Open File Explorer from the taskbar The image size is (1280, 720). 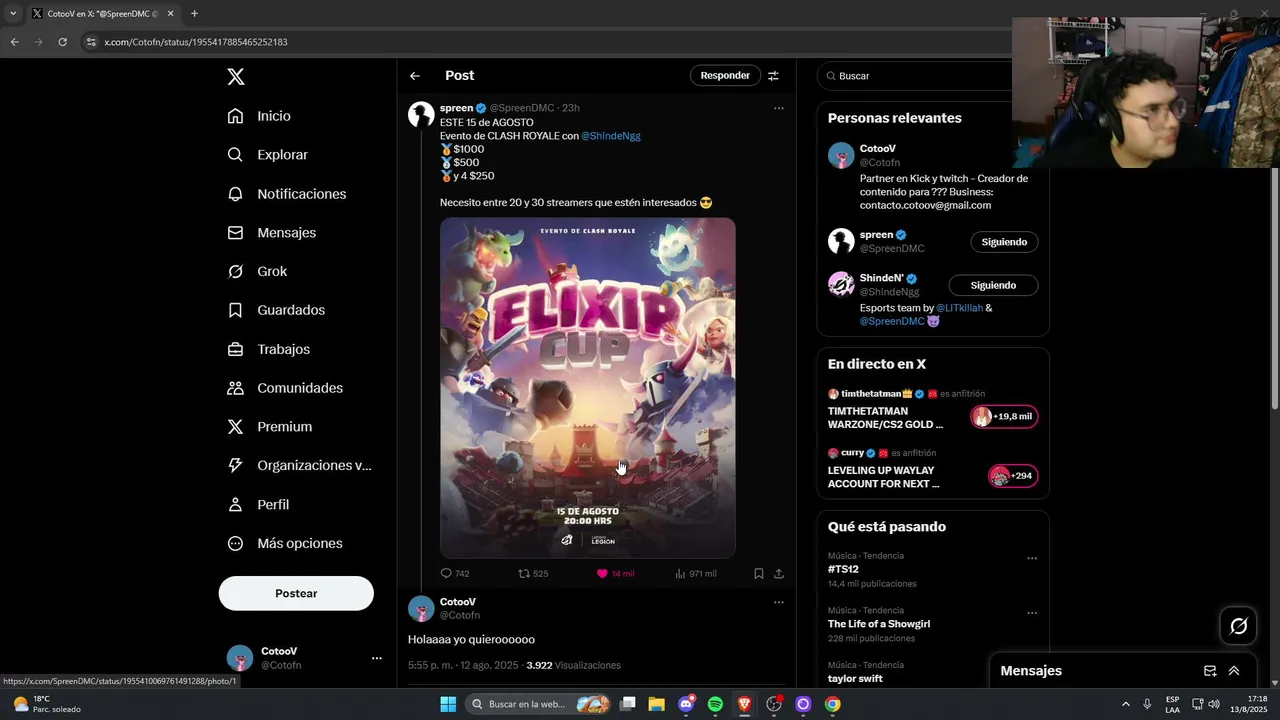657,704
